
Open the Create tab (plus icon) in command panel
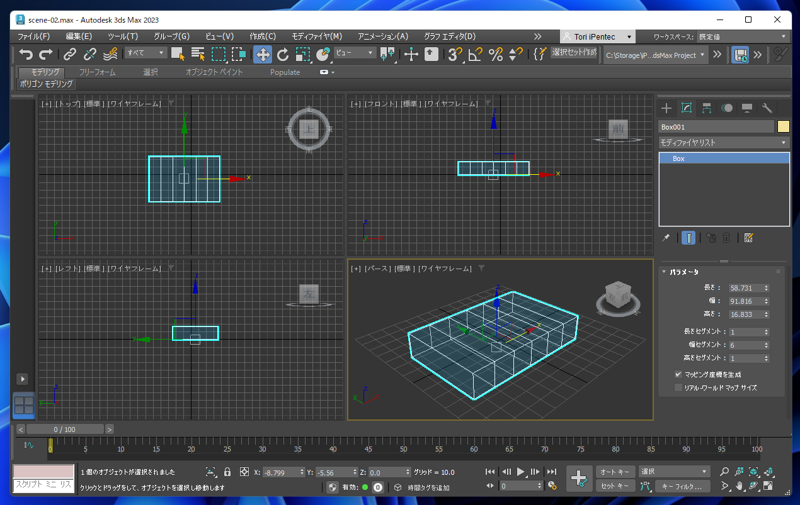pos(666,108)
